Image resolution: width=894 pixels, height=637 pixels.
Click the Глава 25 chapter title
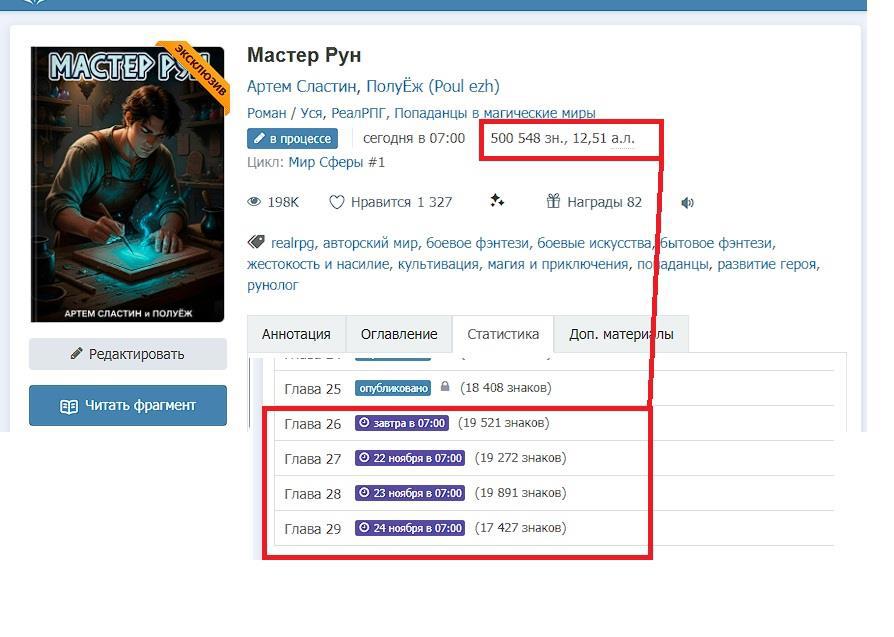pos(312,389)
